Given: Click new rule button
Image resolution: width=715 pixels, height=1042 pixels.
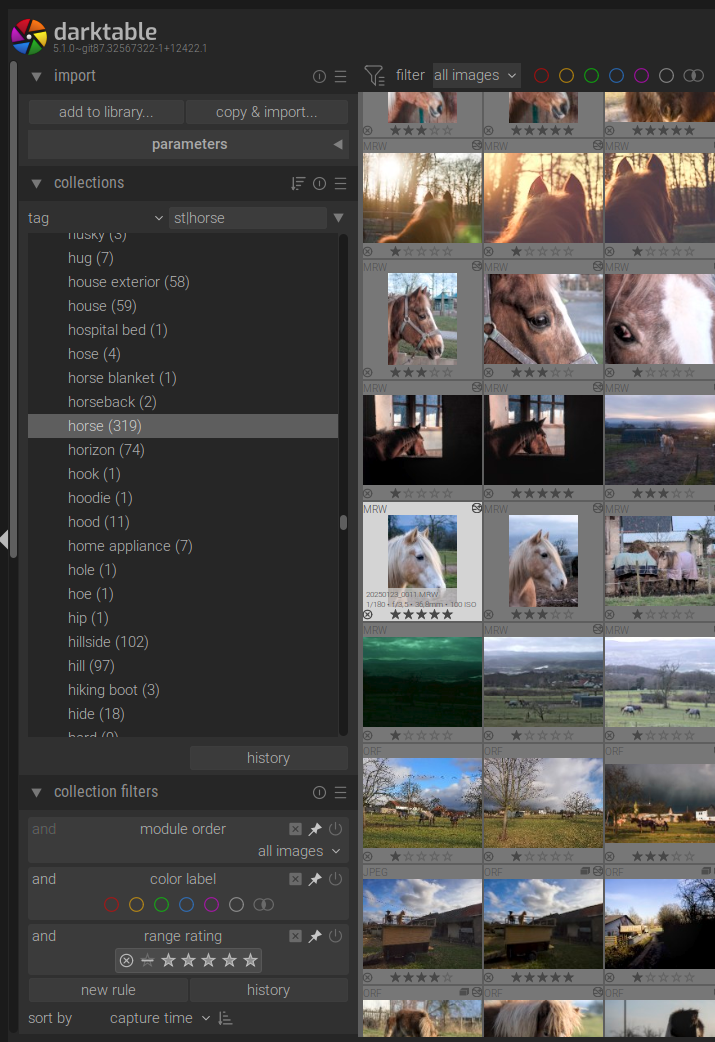Looking at the screenshot, I should point(108,990).
